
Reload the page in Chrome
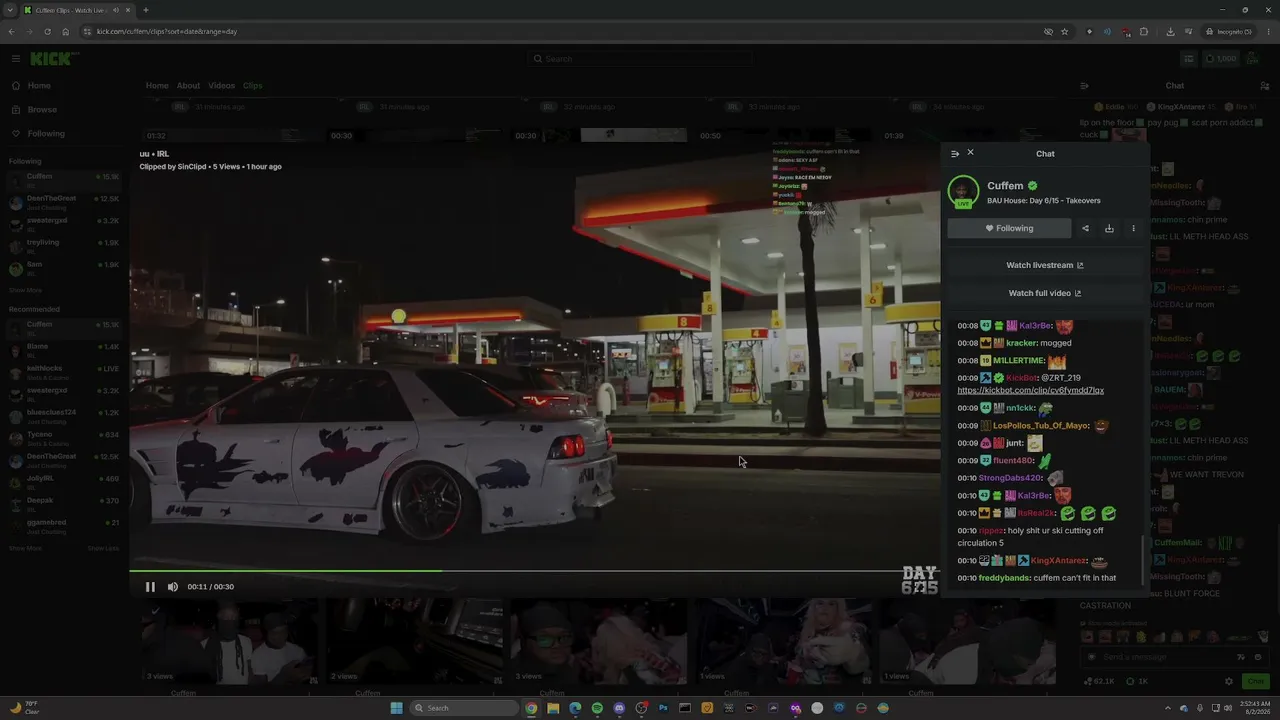[47, 31]
